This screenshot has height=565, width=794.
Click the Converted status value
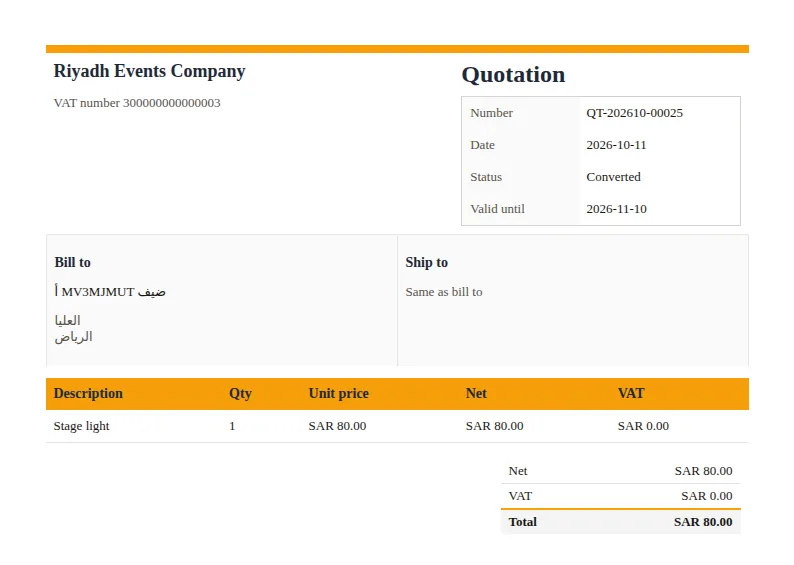[613, 177]
